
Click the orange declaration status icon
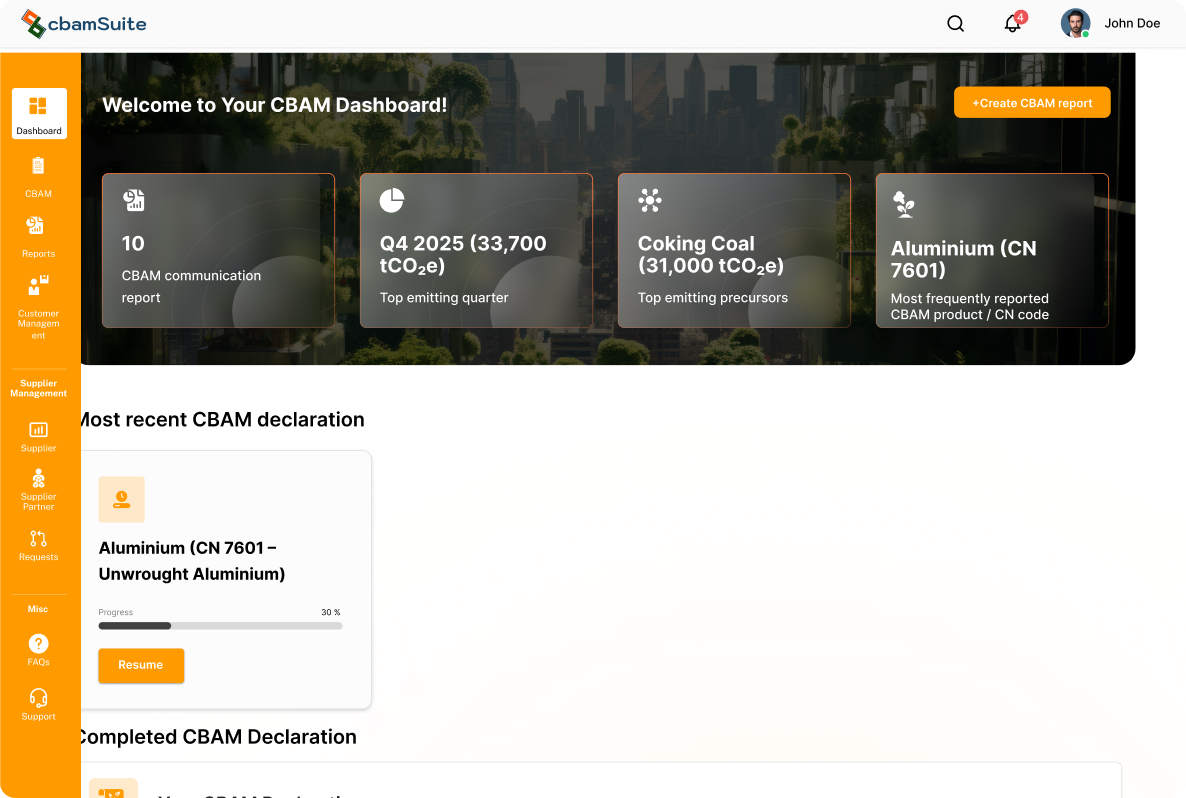coord(122,499)
